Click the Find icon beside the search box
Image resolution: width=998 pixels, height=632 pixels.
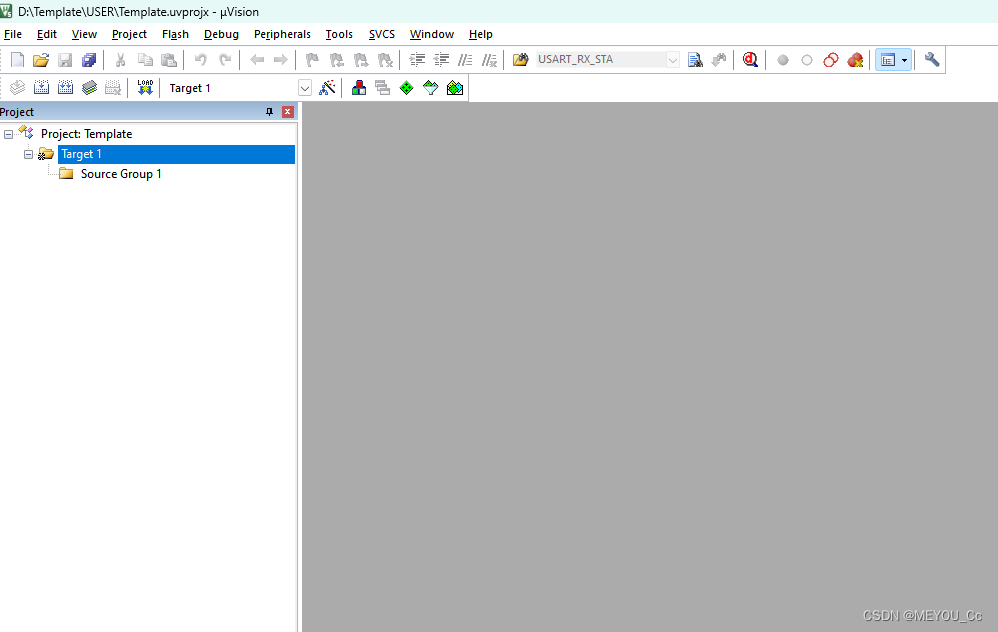coord(695,60)
